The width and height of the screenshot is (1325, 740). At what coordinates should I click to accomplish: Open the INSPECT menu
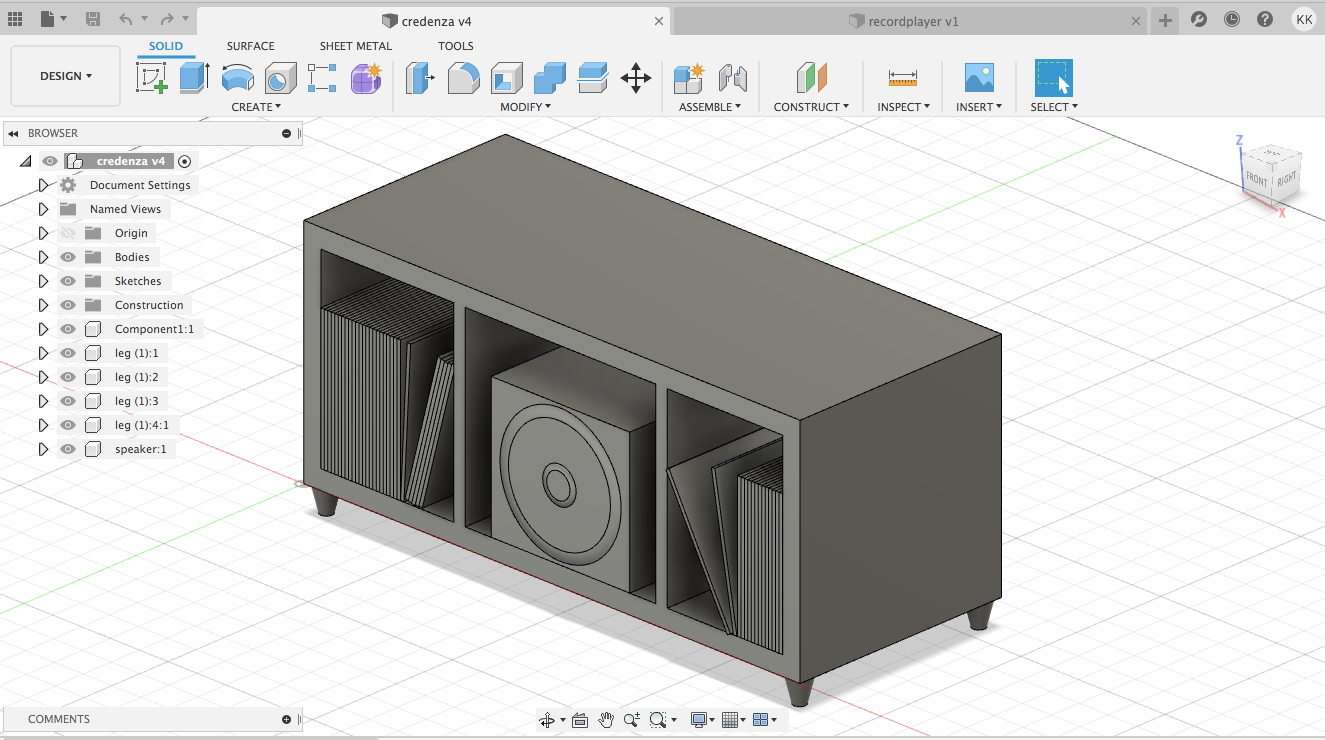pyautogui.click(x=904, y=107)
